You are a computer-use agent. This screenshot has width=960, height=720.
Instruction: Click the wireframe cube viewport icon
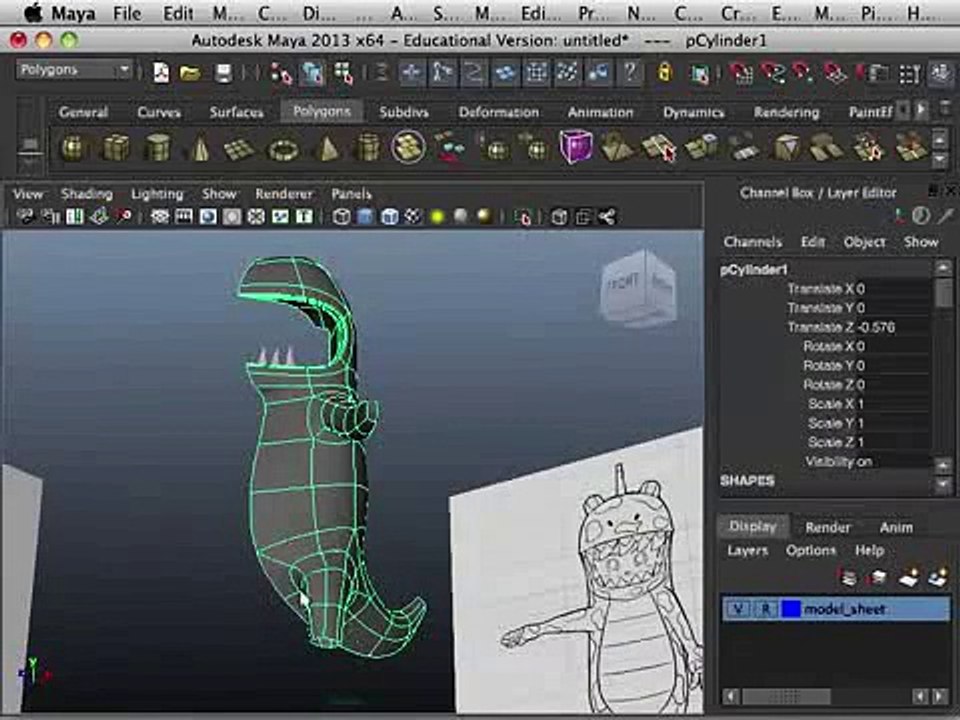coord(342,217)
